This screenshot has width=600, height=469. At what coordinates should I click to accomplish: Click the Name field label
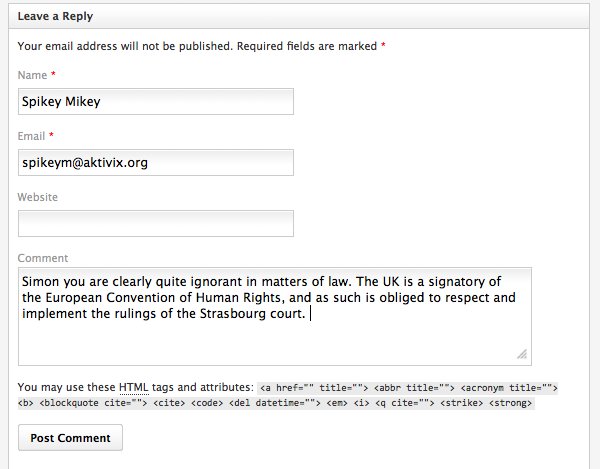(x=32, y=75)
